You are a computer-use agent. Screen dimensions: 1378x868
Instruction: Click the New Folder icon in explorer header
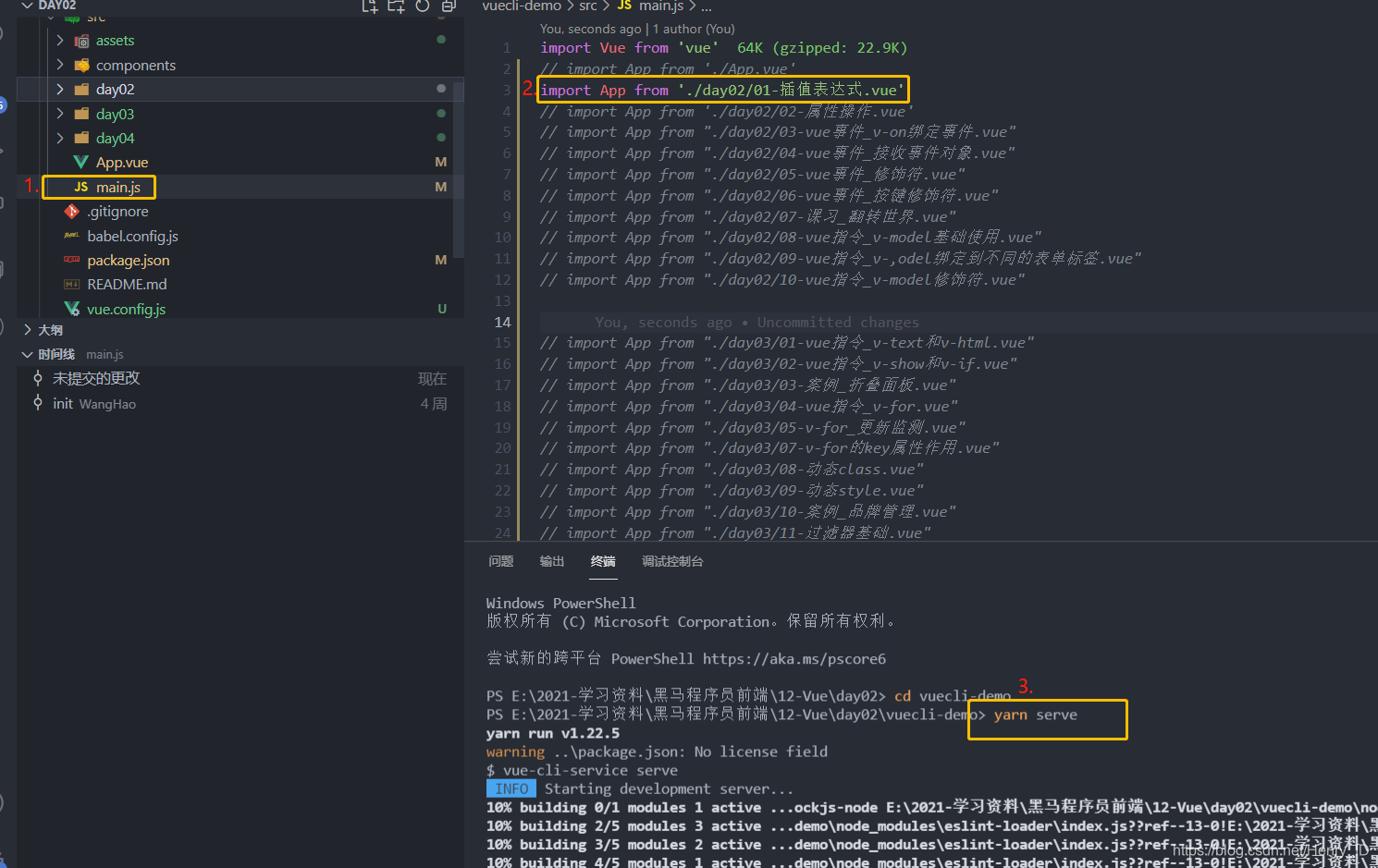coord(396,6)
